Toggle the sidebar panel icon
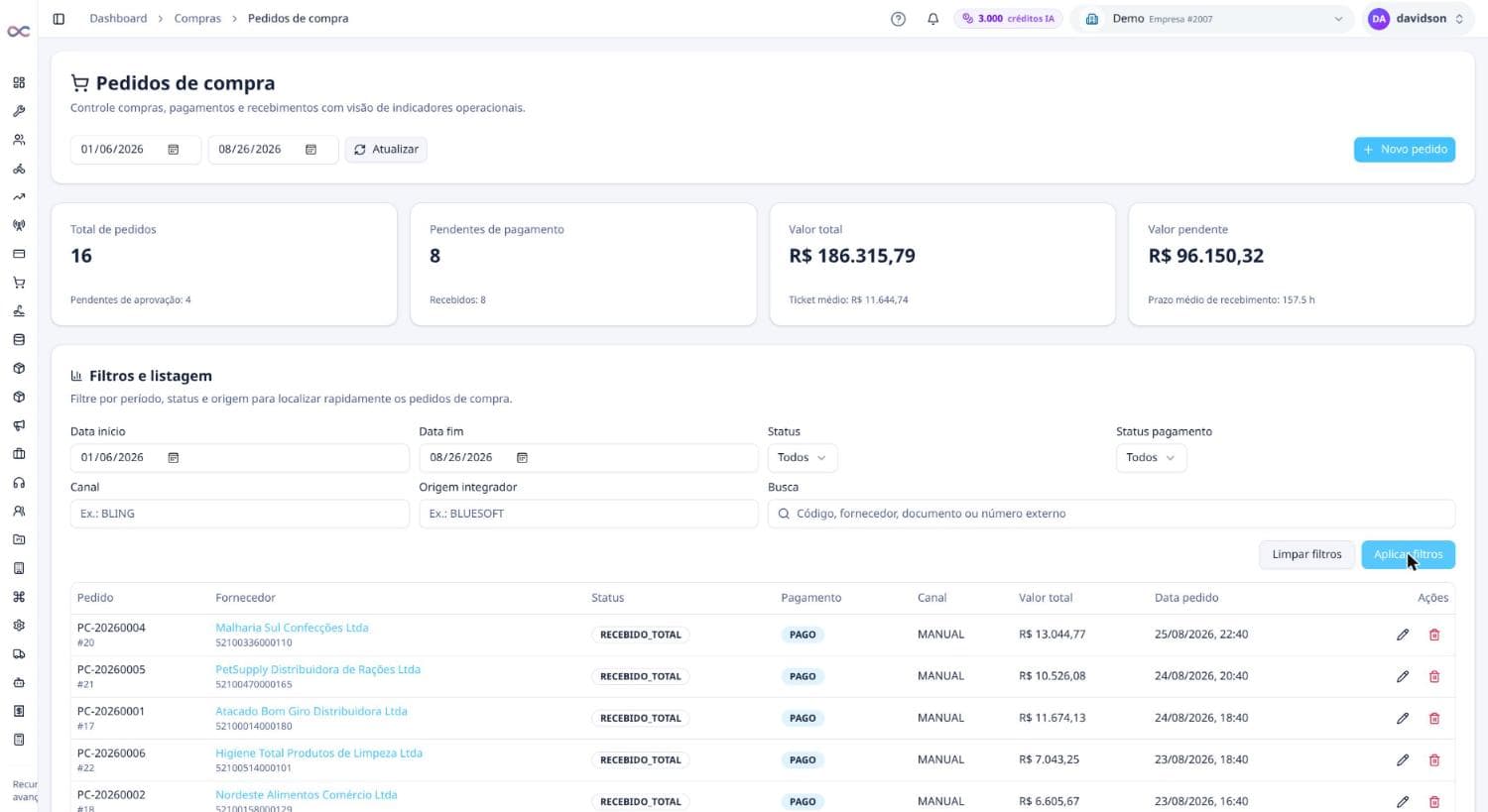 [59, 19]
